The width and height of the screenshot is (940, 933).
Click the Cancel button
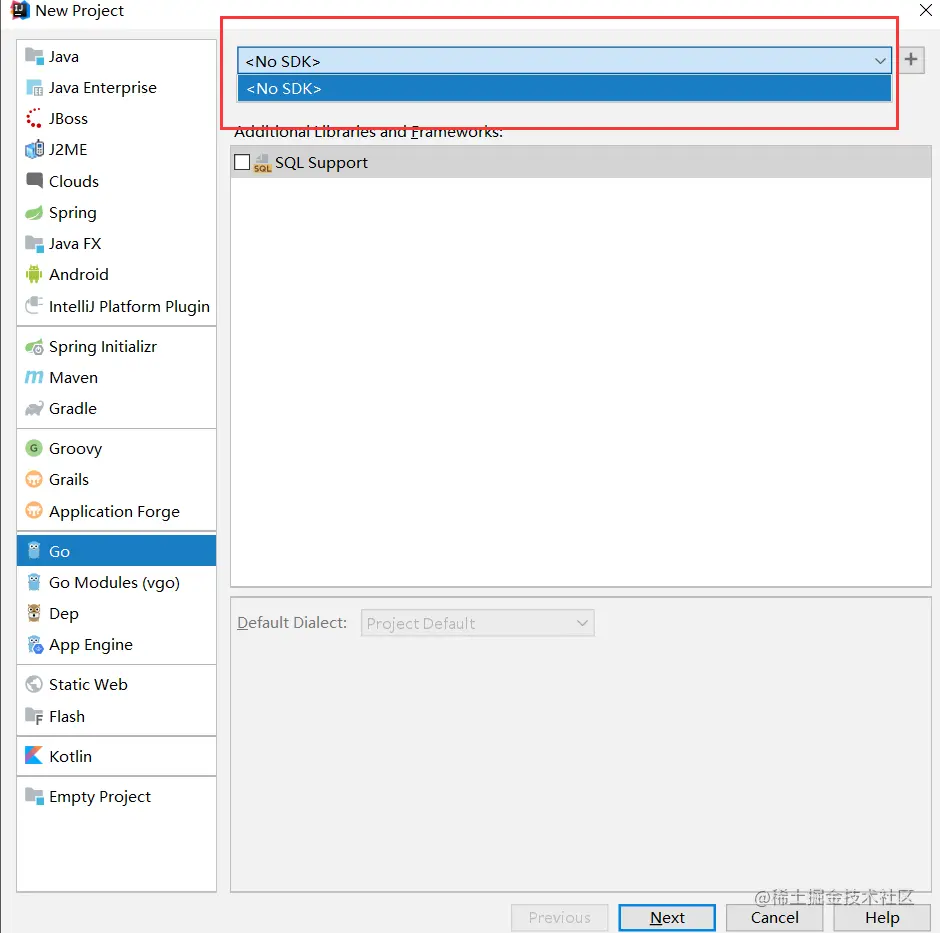pyautogui.click(x=774, y=917)
